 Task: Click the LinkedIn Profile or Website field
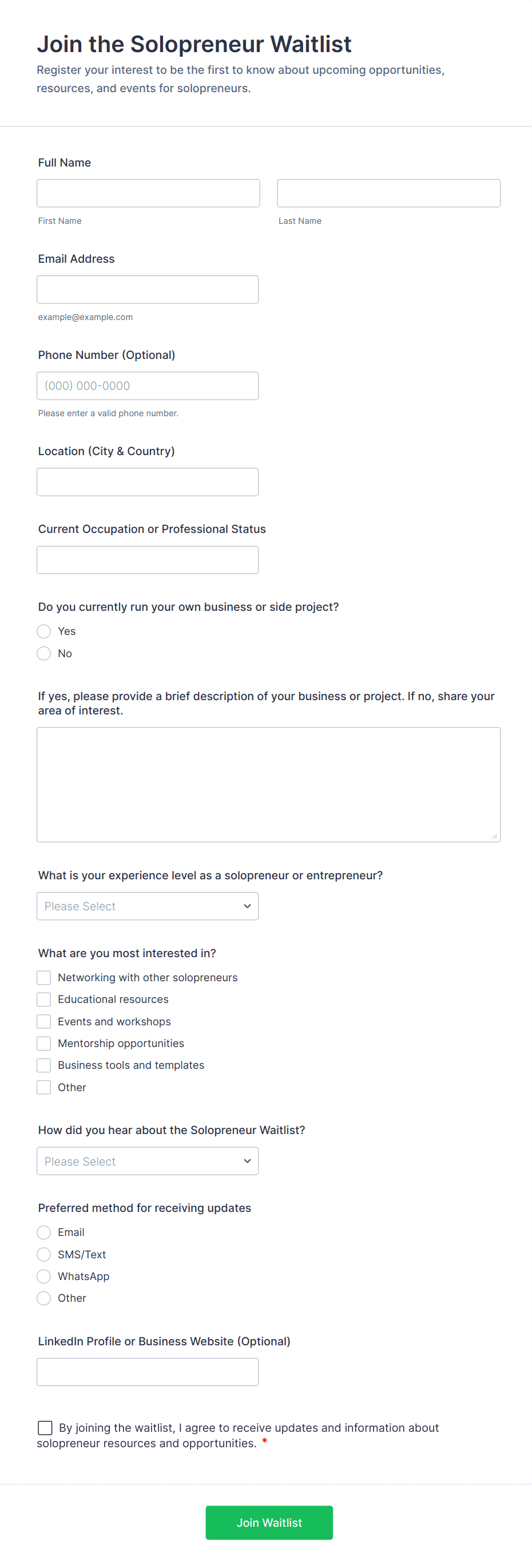point(147,1372)
